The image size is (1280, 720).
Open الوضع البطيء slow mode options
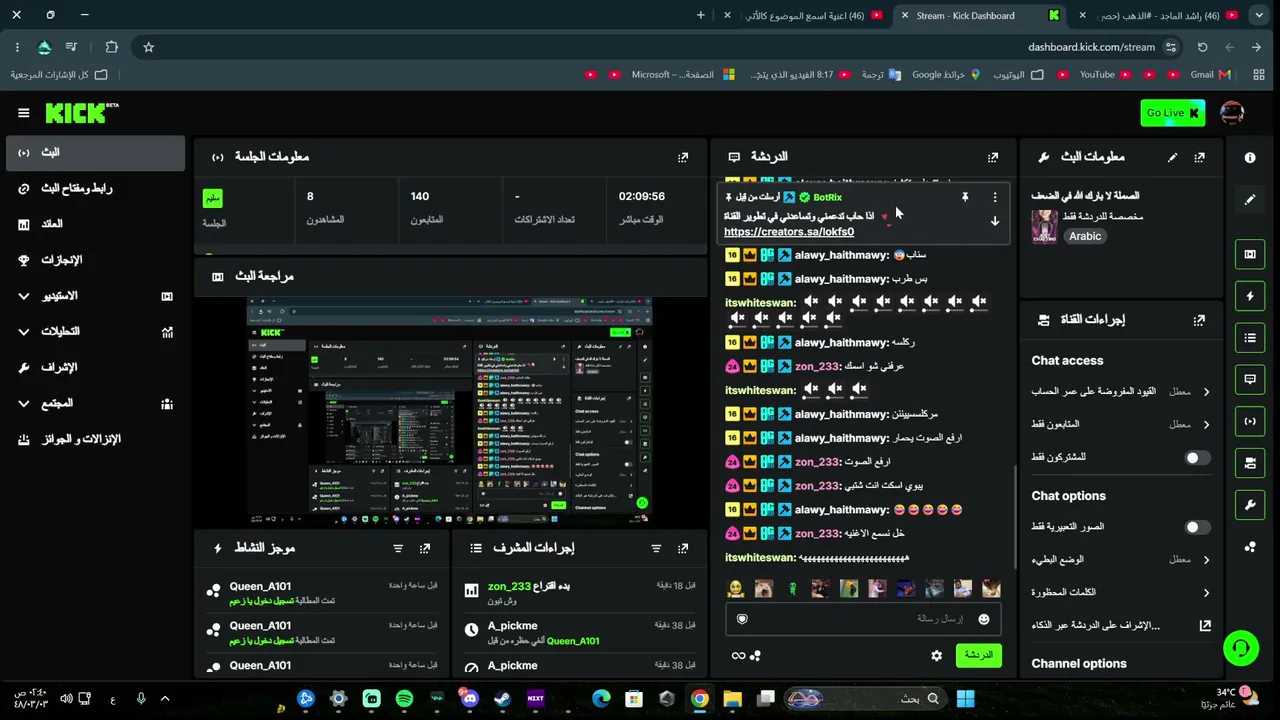tap(1206, 560)
